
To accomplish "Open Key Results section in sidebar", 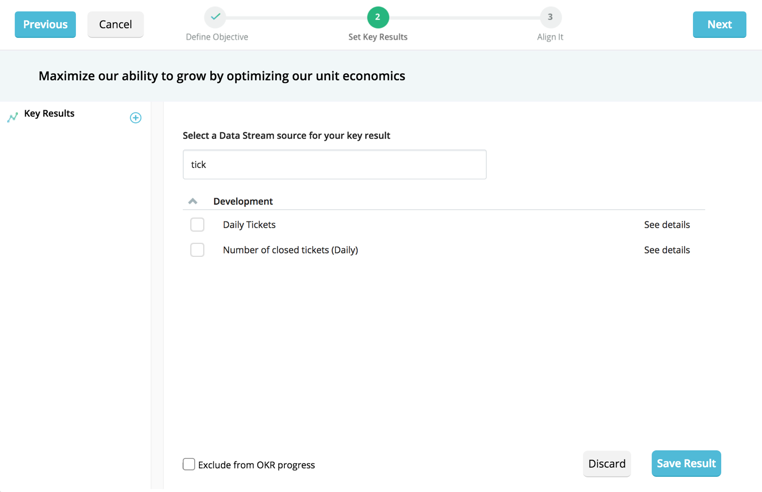I will pos(49,114).
